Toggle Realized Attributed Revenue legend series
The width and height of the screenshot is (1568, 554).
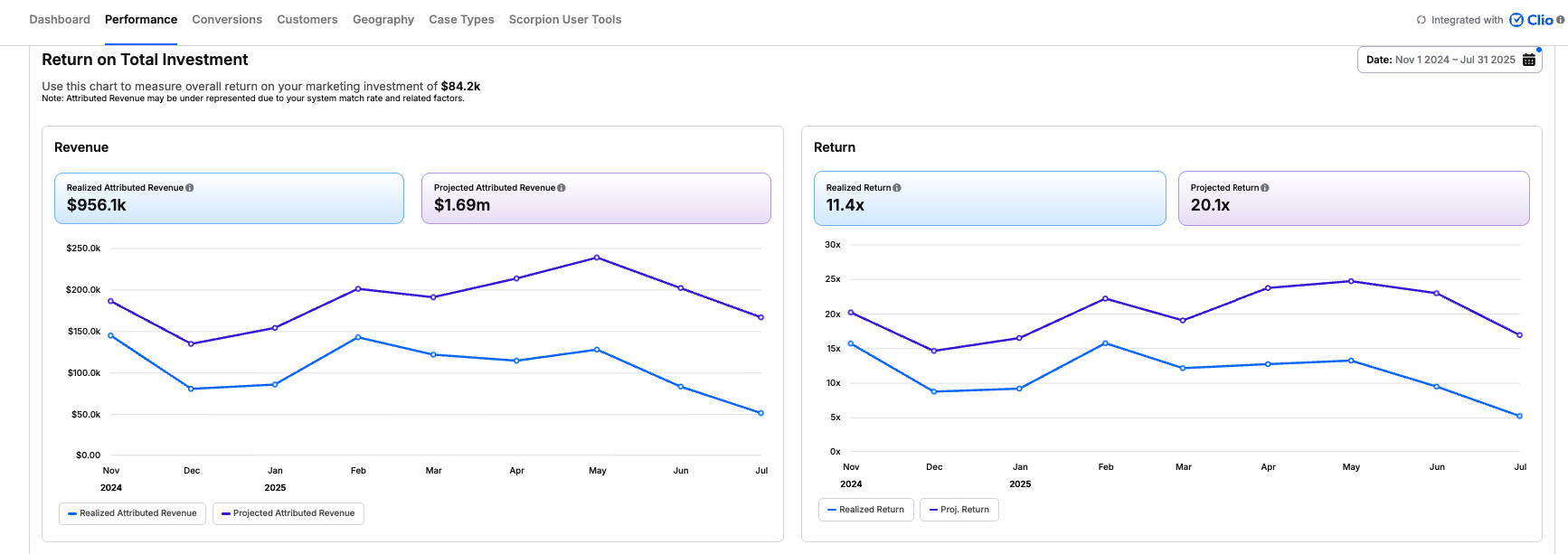click(132, 513)
